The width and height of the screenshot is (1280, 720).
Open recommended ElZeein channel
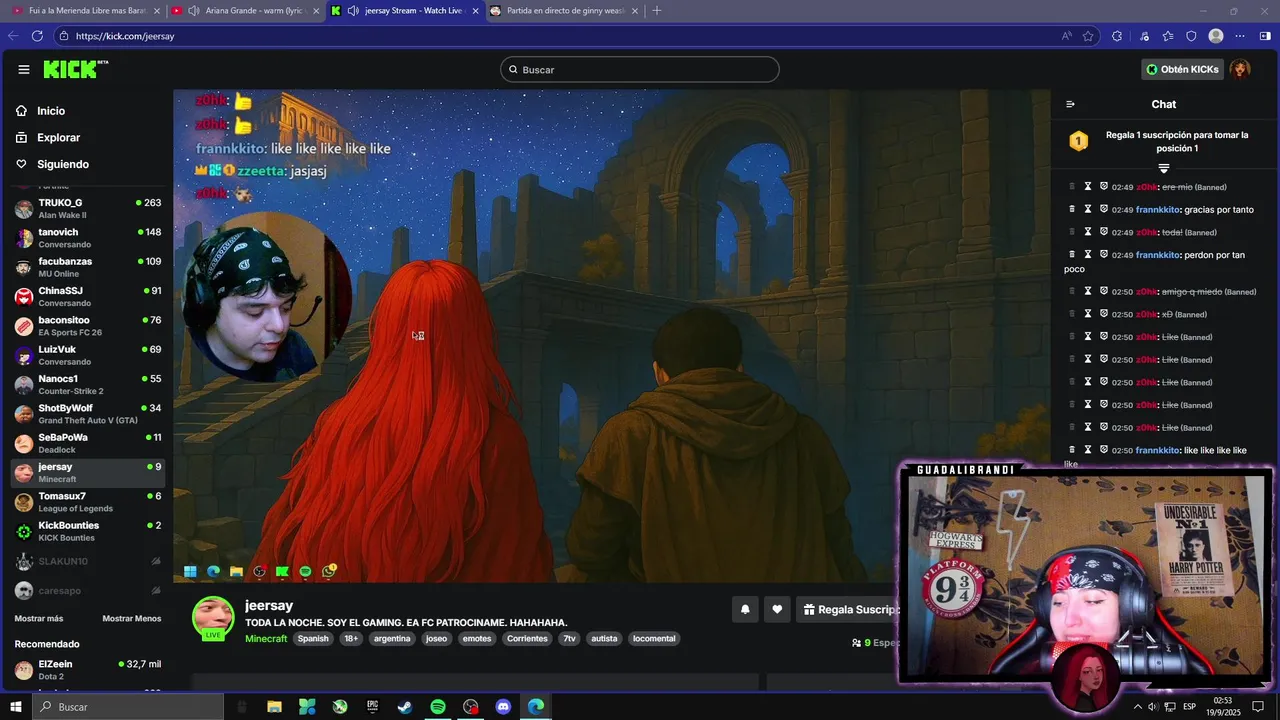pos(87,670)
